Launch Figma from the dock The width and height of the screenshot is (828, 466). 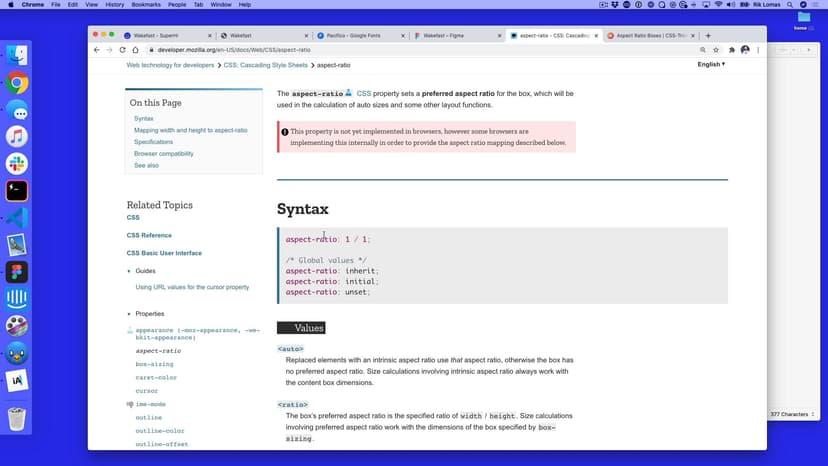click(17, 271)
